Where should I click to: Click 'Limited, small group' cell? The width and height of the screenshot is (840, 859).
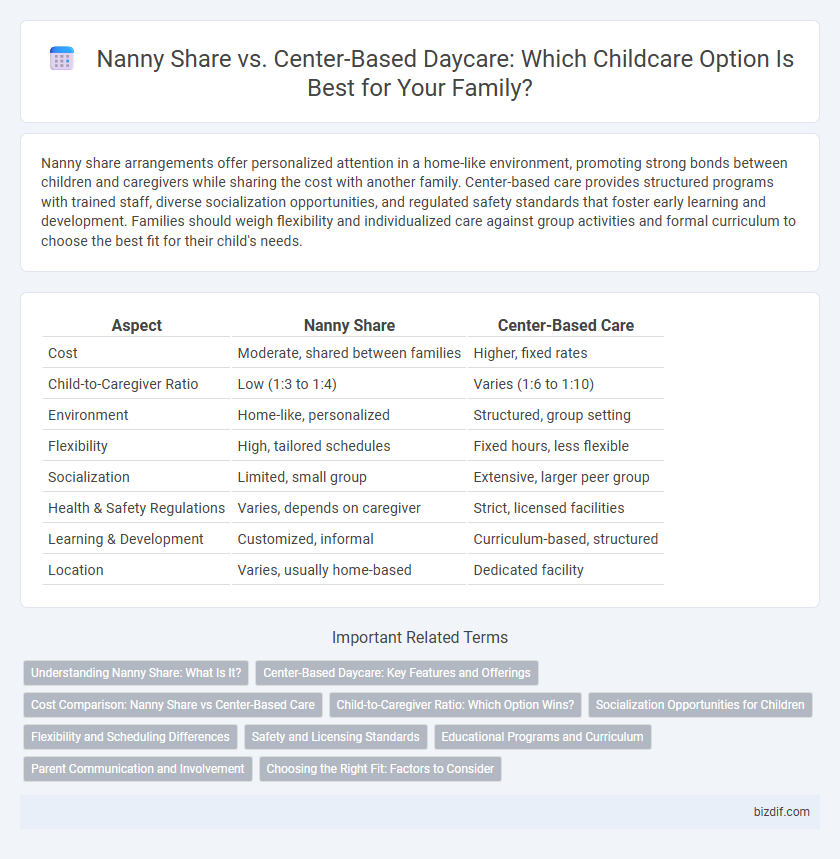coord(349,477)
